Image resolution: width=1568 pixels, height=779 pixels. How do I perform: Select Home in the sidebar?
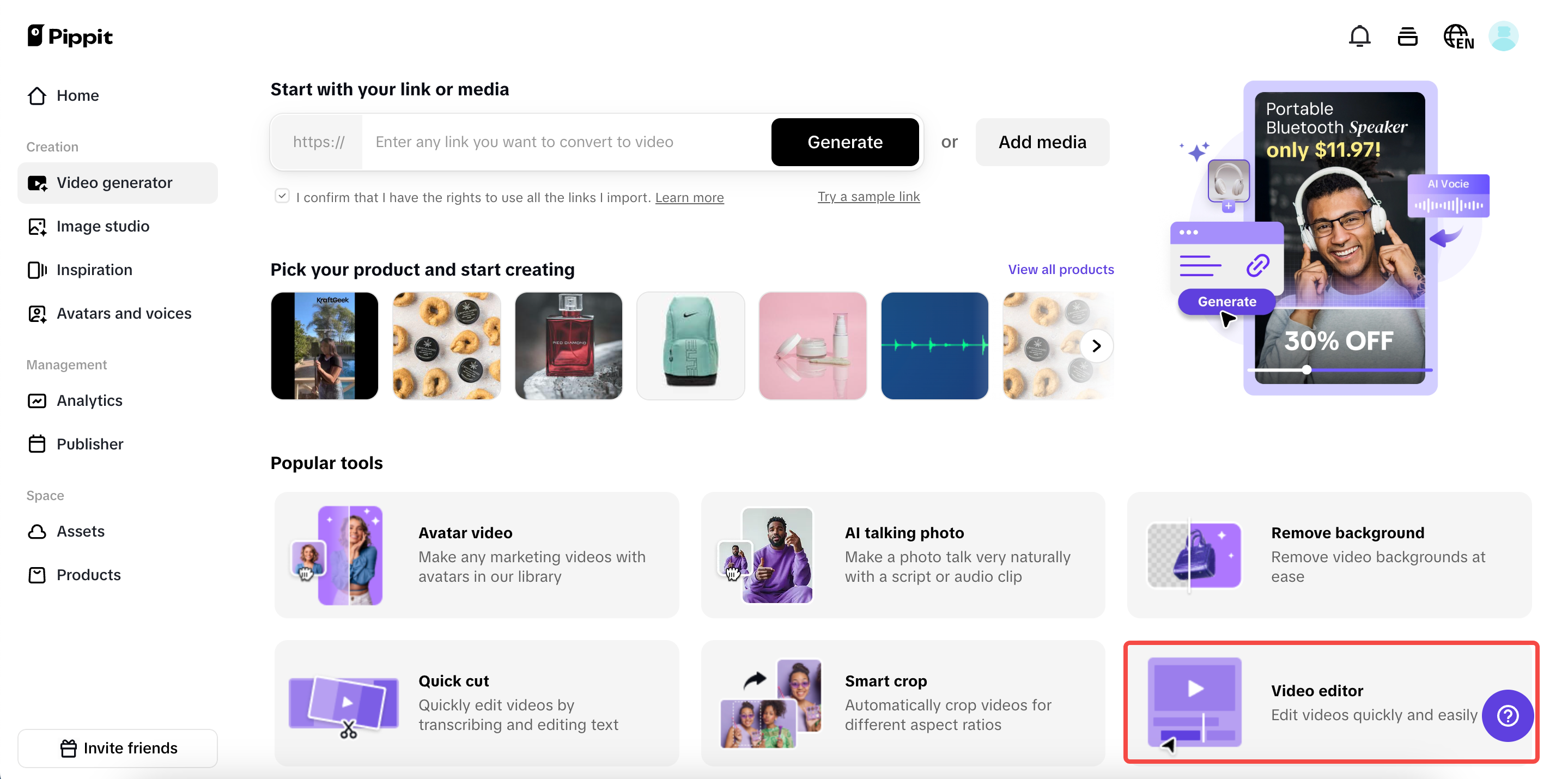[x=77, y=95]
